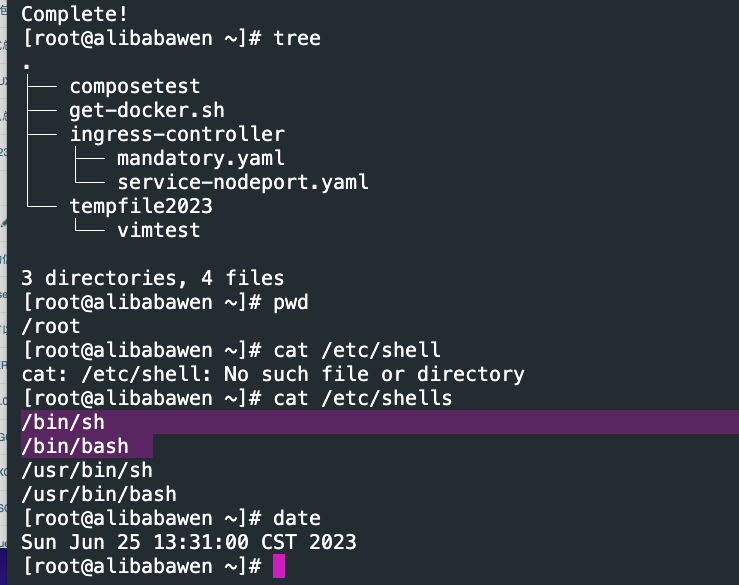Click service-nodeport.yaml file name
This screenshot has height=585, width=739.
click(x=243, y=182)
